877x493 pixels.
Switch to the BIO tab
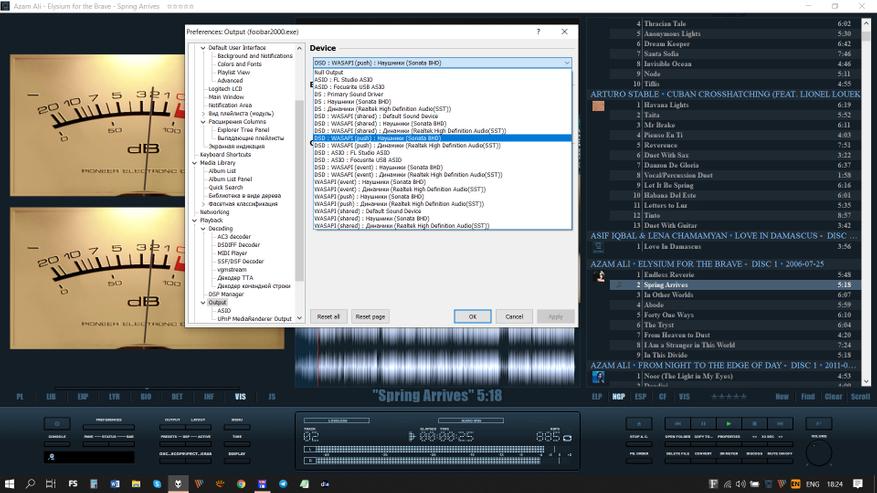click(145, 396)
